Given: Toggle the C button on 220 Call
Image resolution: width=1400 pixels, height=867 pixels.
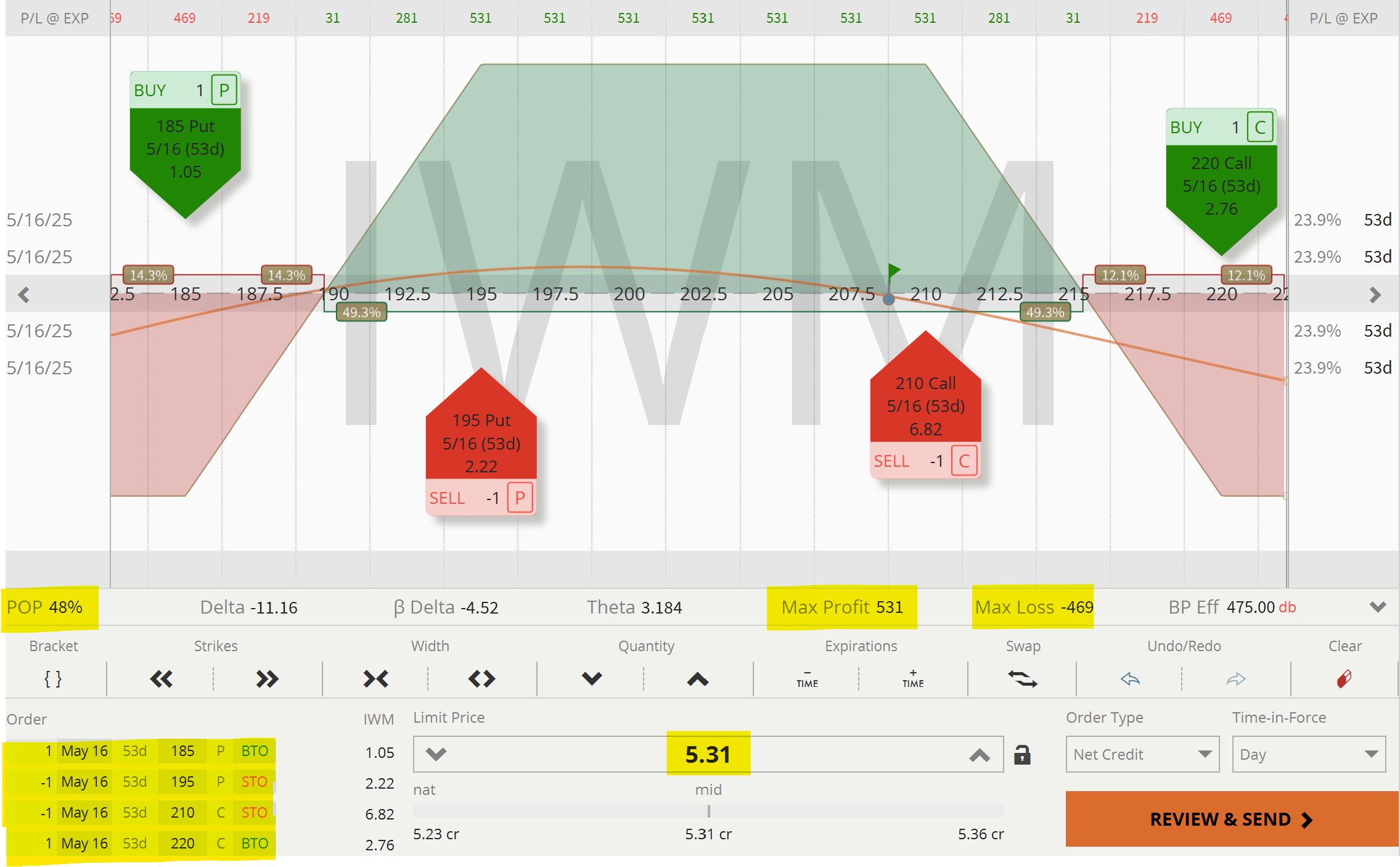Looking at the screenshot, I should tap(1260, 128).
